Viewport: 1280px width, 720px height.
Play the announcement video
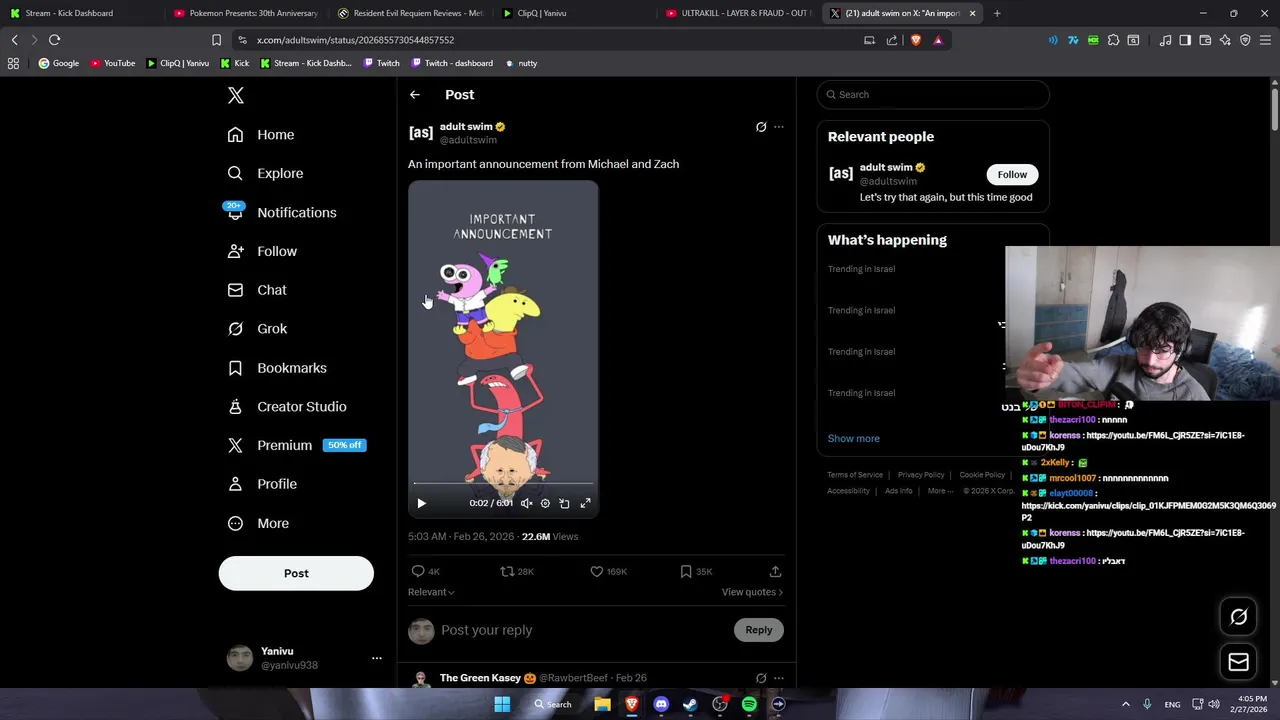[x=421, y=503]
